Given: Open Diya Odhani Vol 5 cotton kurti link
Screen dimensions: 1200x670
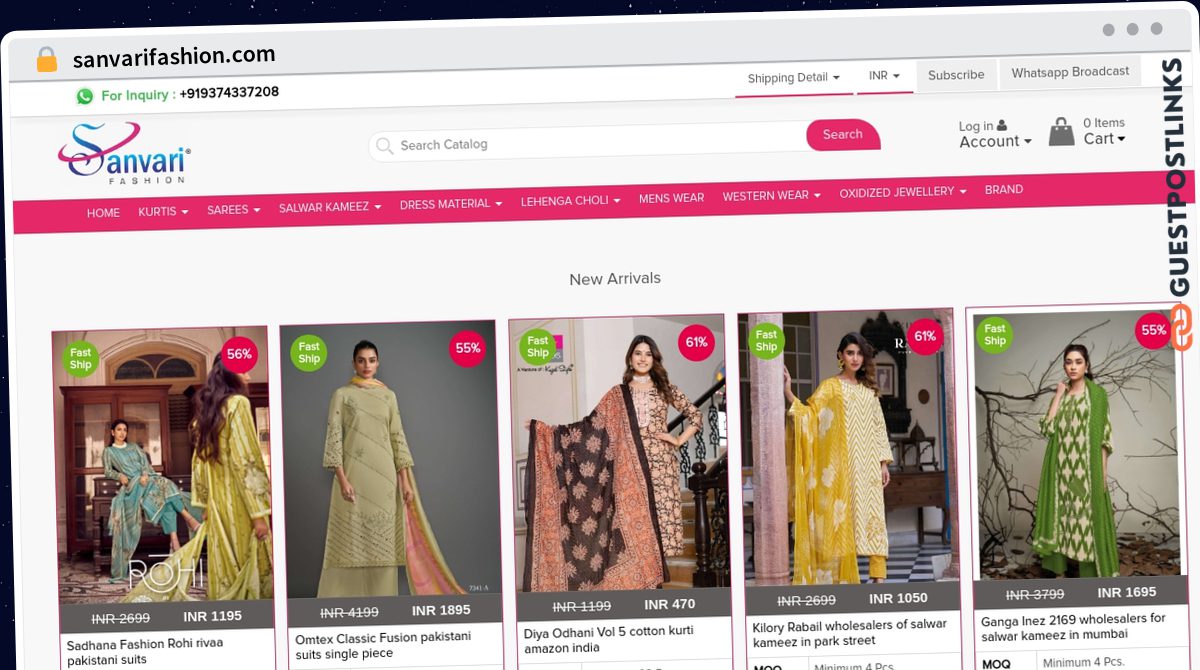Looking at the screenshot, I should click(x=609, y=639).
